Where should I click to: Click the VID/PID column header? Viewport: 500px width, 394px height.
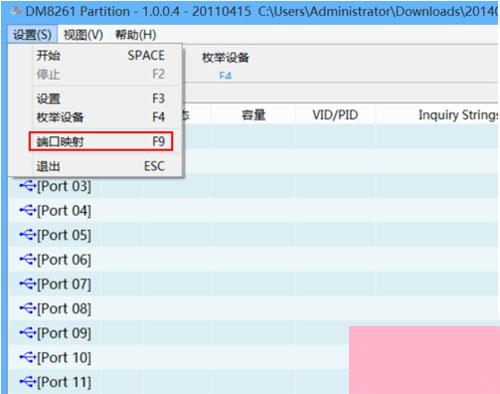[x=335, y=115]
